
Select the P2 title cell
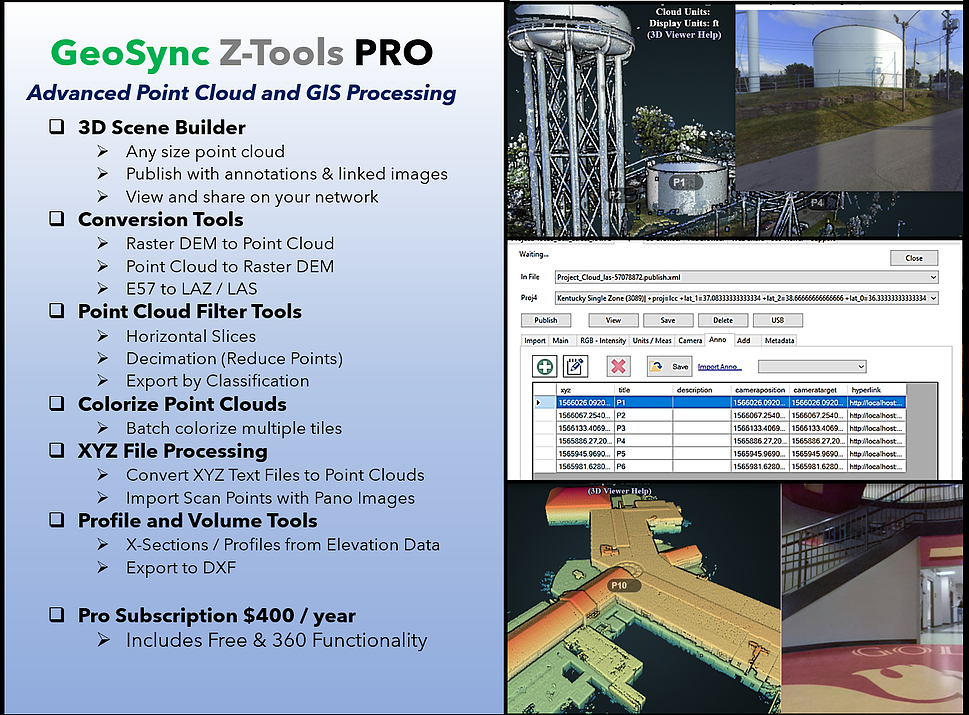643,415
